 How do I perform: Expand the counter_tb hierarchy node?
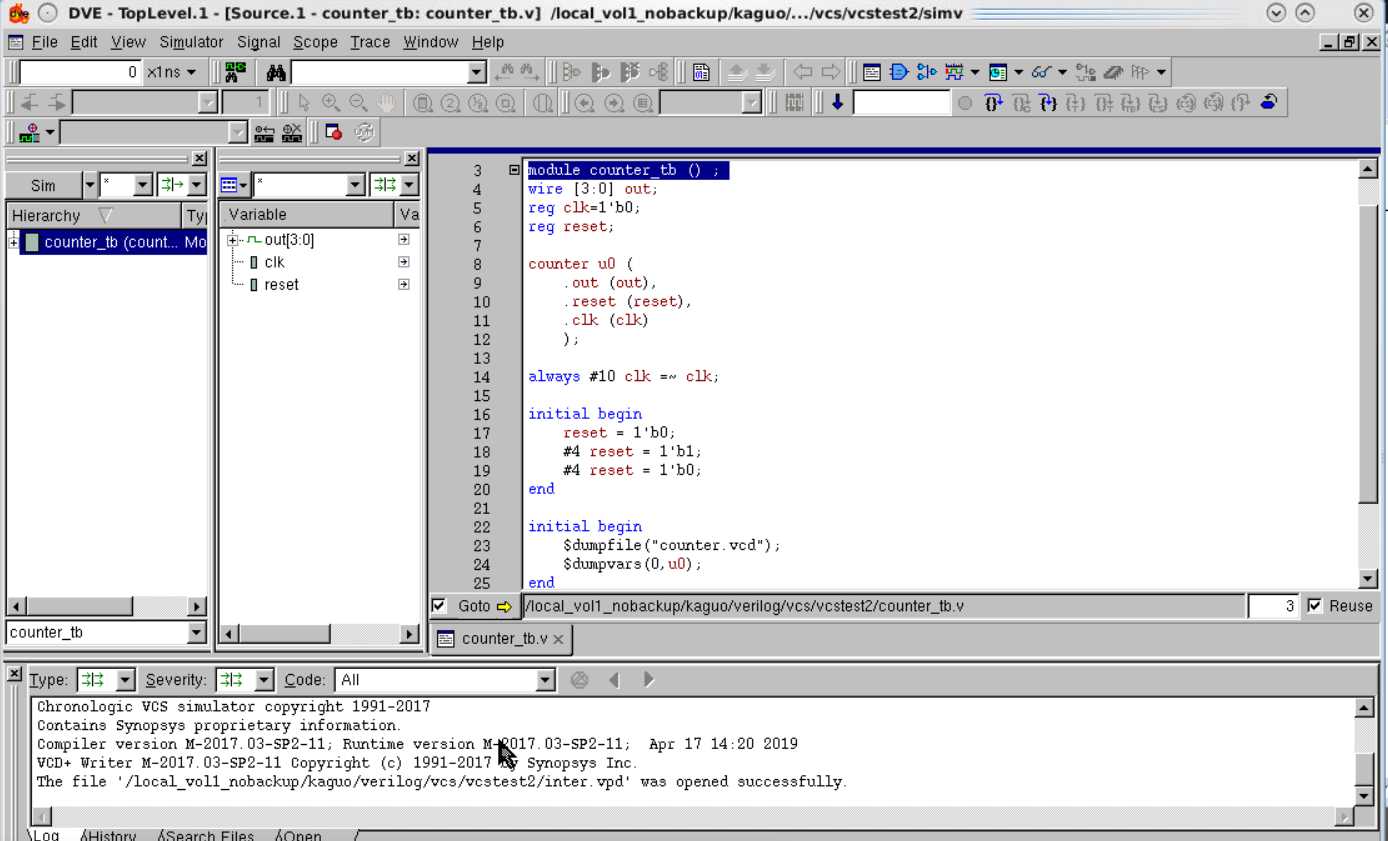pos(14,242)
